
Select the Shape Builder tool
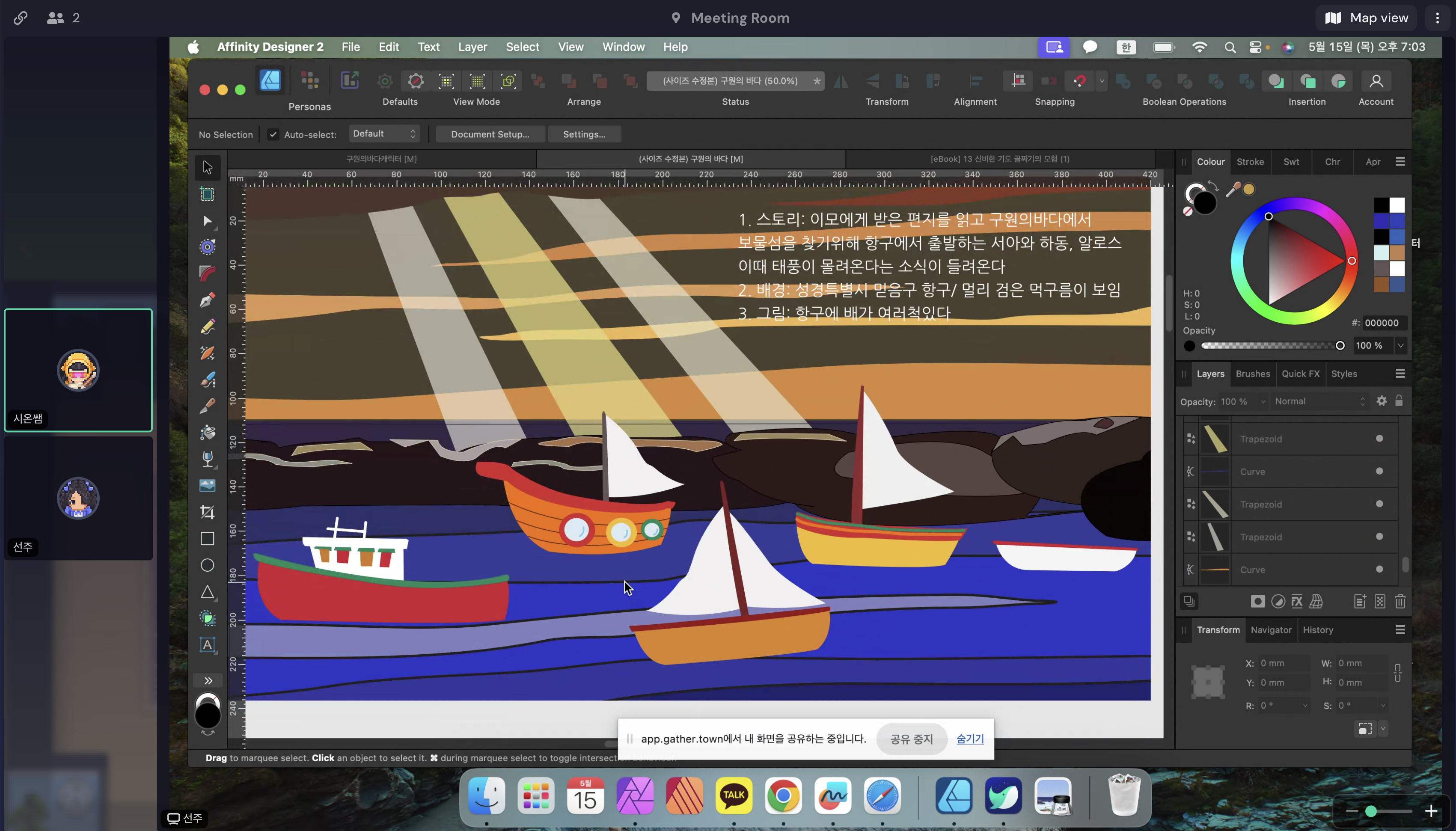pyautogui.click(x=207, y=618)
